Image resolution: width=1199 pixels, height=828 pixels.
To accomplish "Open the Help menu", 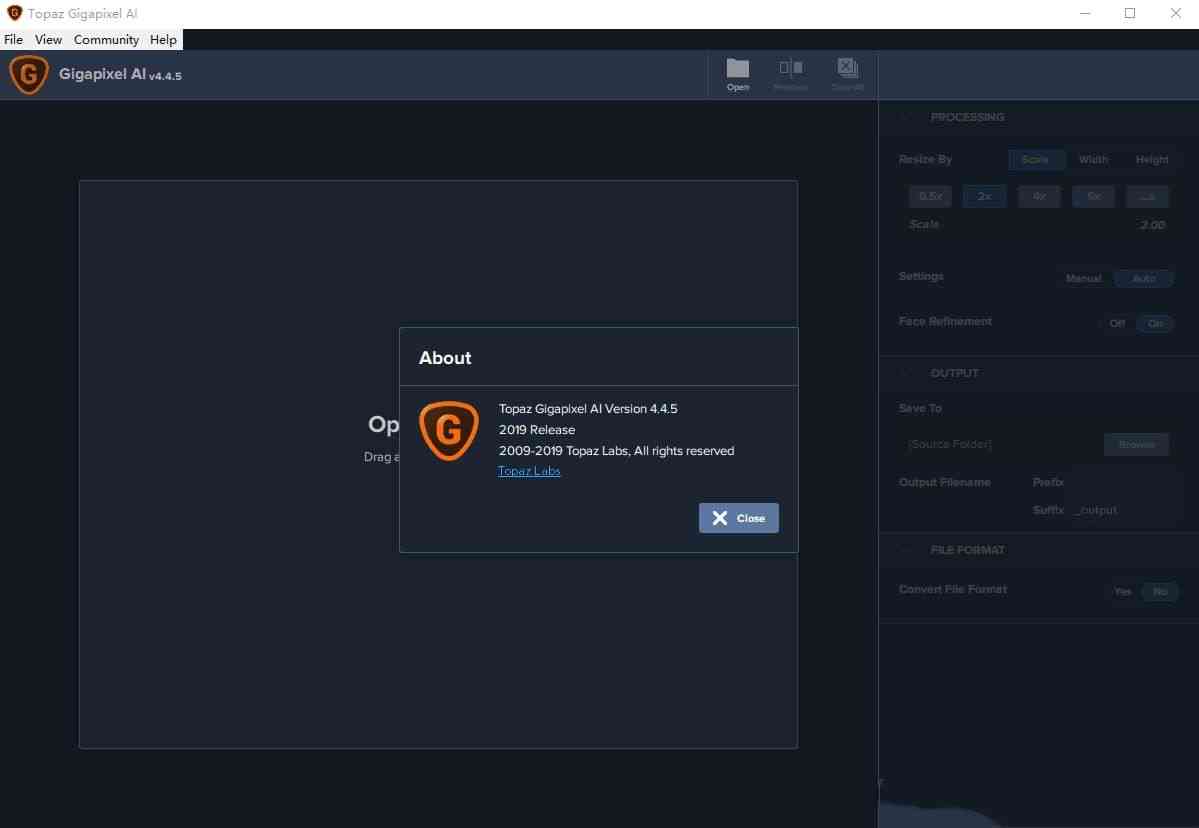I will pos(163,40).
